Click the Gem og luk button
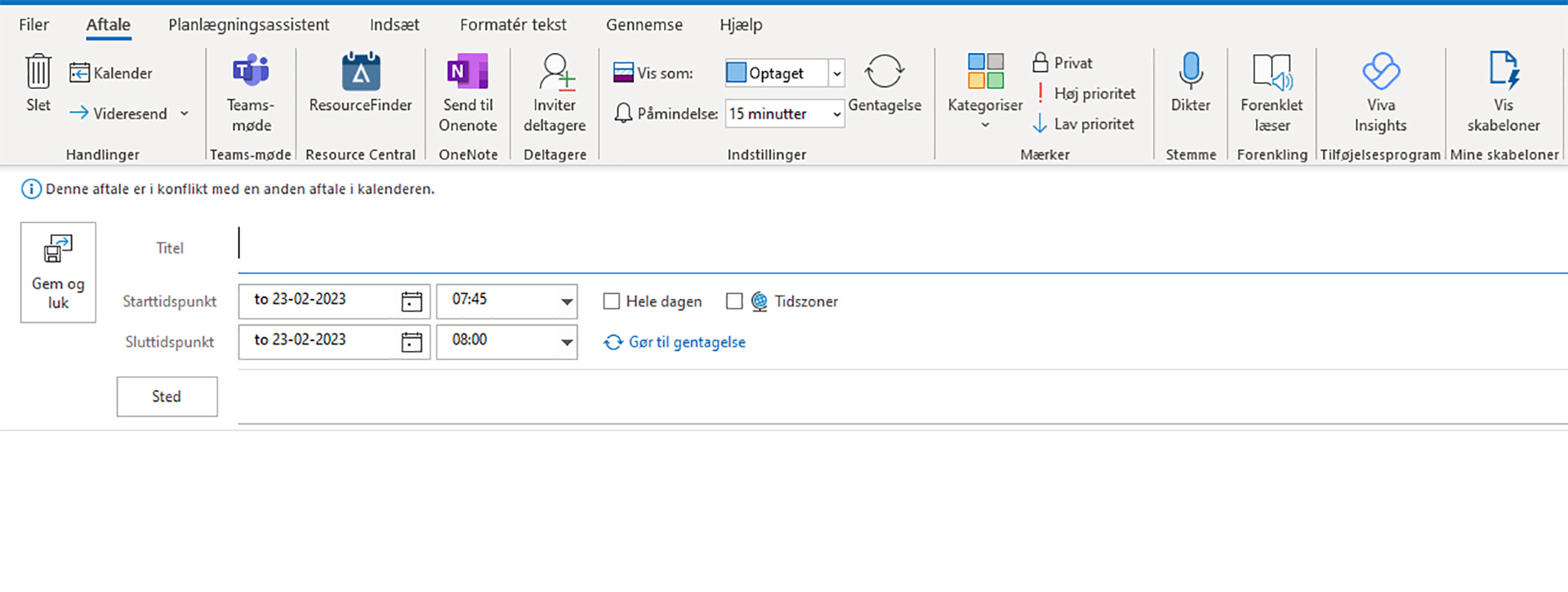1568x592 pixels. click(58, 273)
